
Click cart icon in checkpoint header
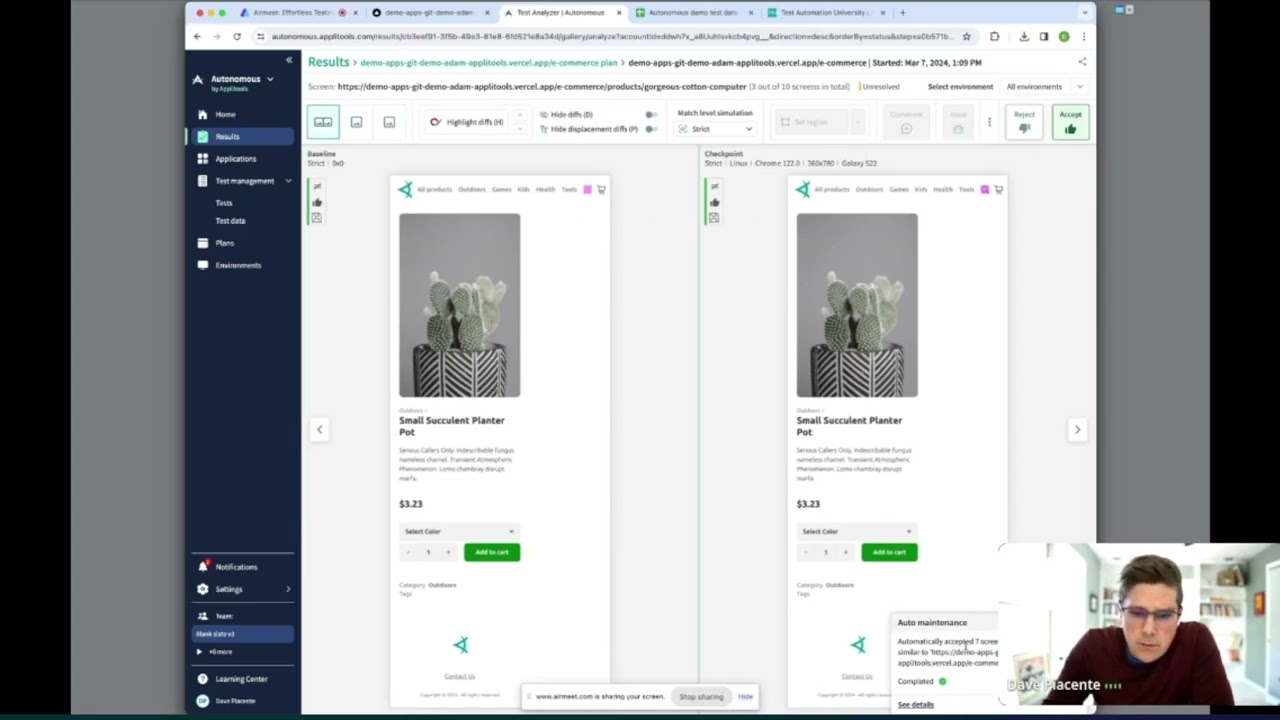tap(998, 189)
